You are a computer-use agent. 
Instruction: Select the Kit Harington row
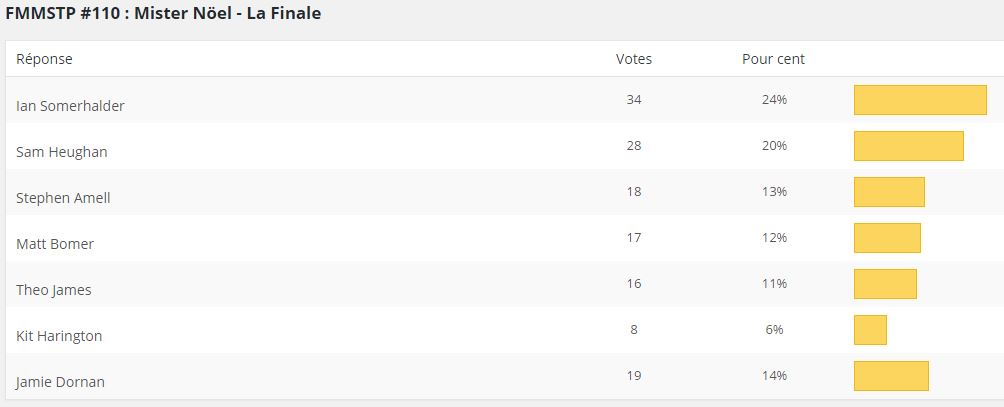point(59,335)
